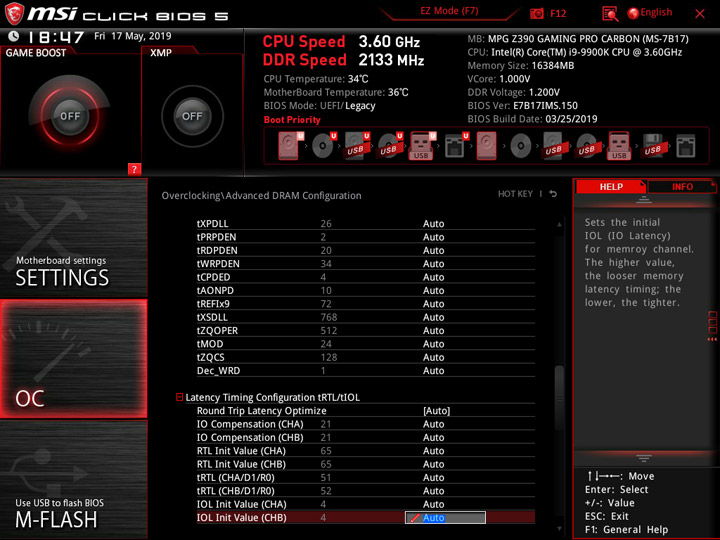Select the Auto value for tREFIx9
The height and width of the screenshot is (540, 720).
433,304
